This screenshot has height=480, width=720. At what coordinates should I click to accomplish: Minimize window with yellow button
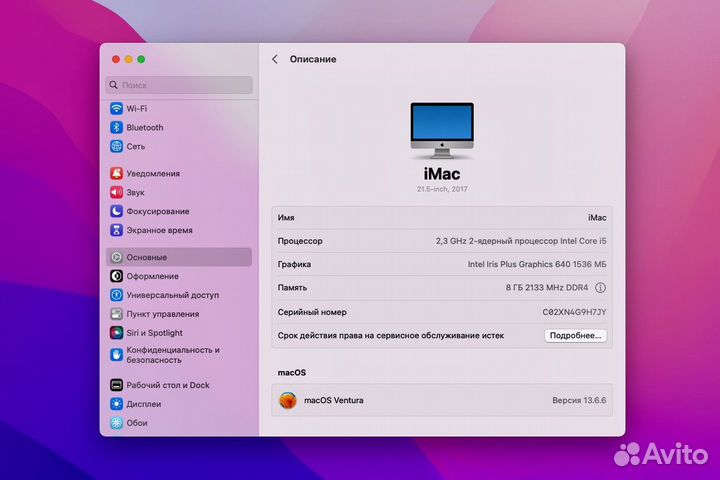[x=129, y=59]
